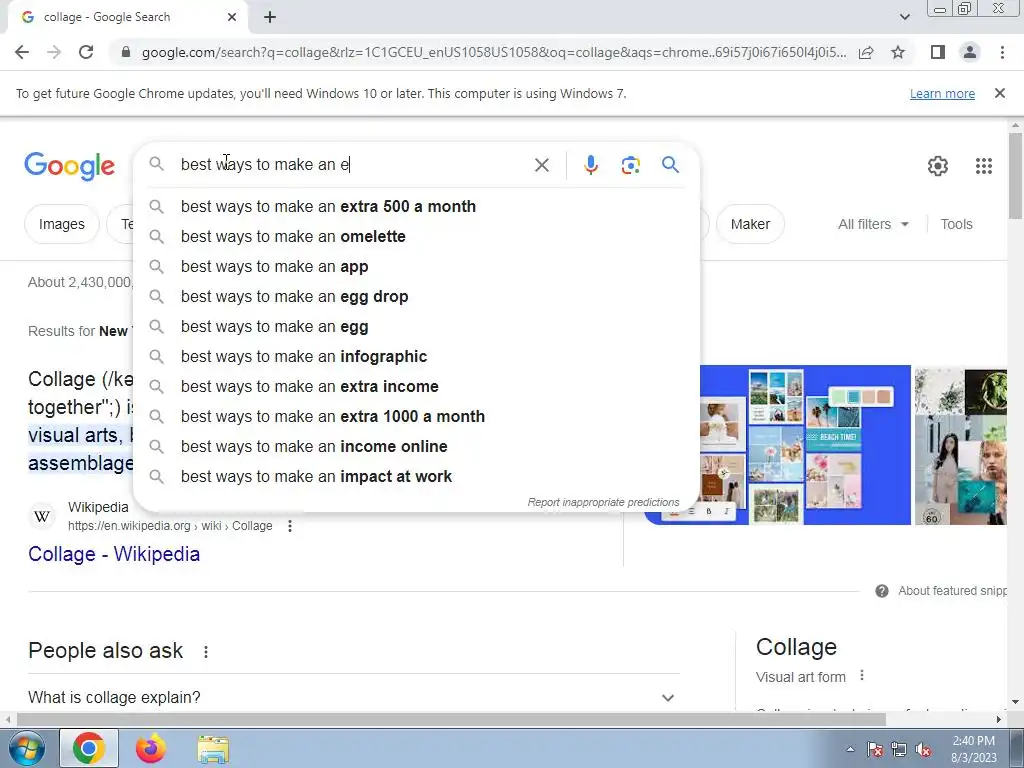Screen dimensions: 1024x768
Task: Click the browser forward arrow
Action: [54, 52]
